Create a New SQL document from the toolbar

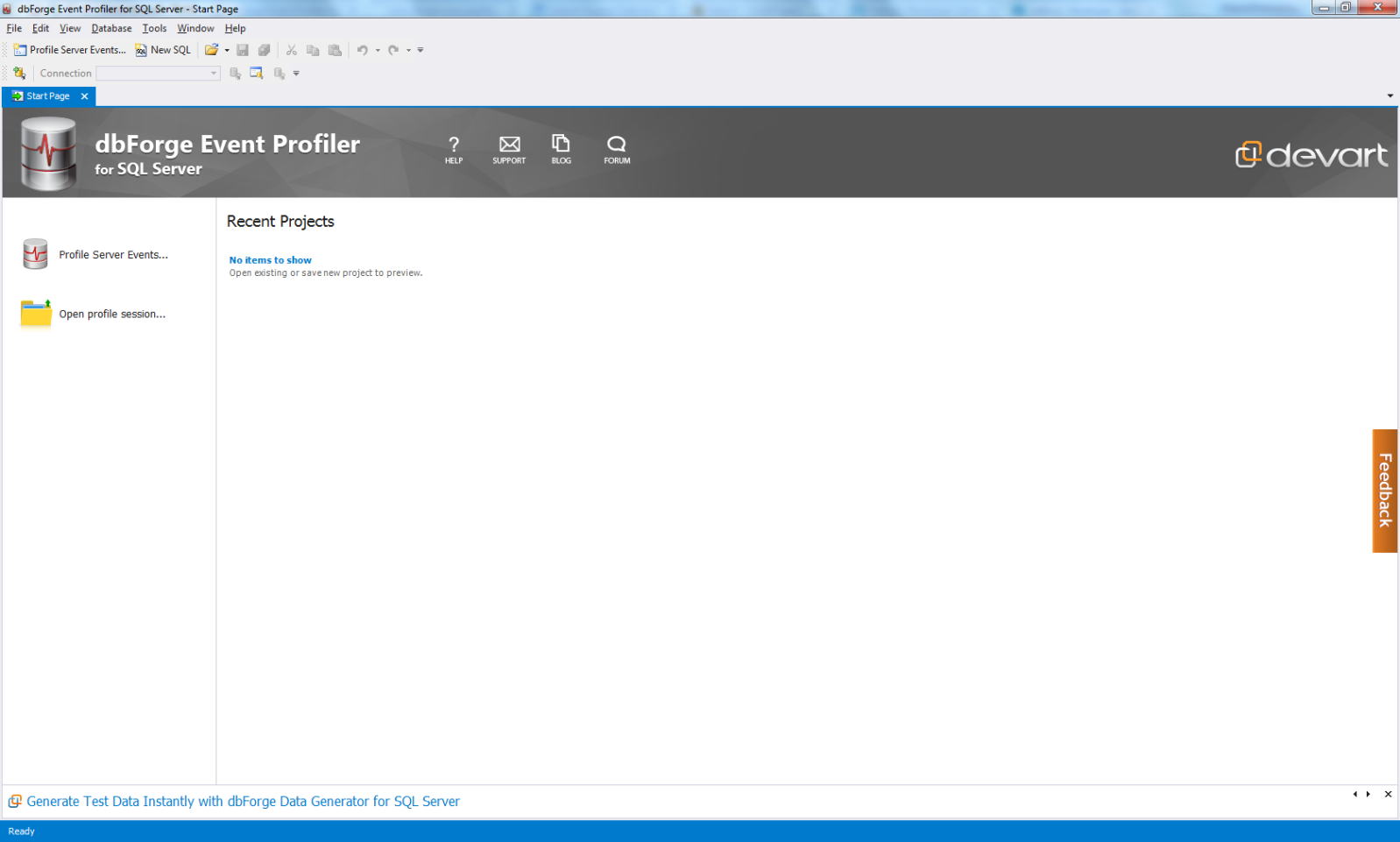point(163,50)
